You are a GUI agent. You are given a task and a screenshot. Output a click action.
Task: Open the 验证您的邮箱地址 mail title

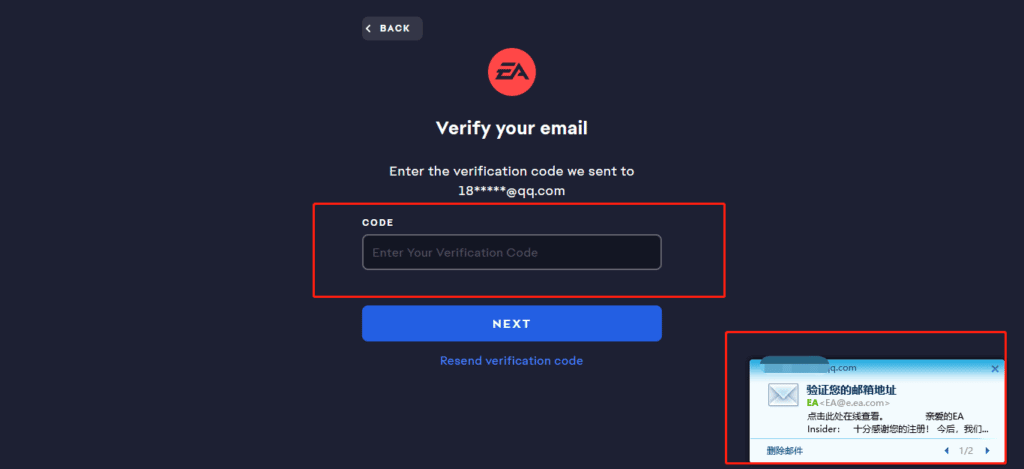coord(852,390)
